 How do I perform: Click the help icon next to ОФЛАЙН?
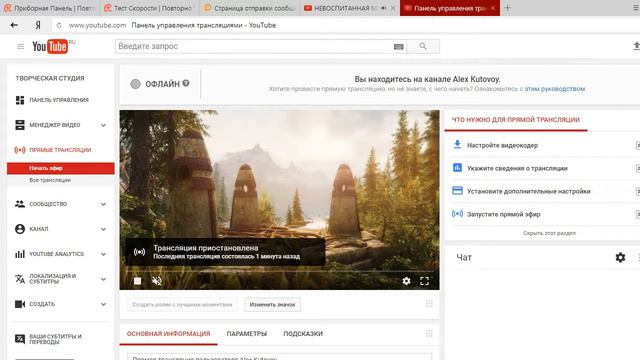tap(186, 83)
